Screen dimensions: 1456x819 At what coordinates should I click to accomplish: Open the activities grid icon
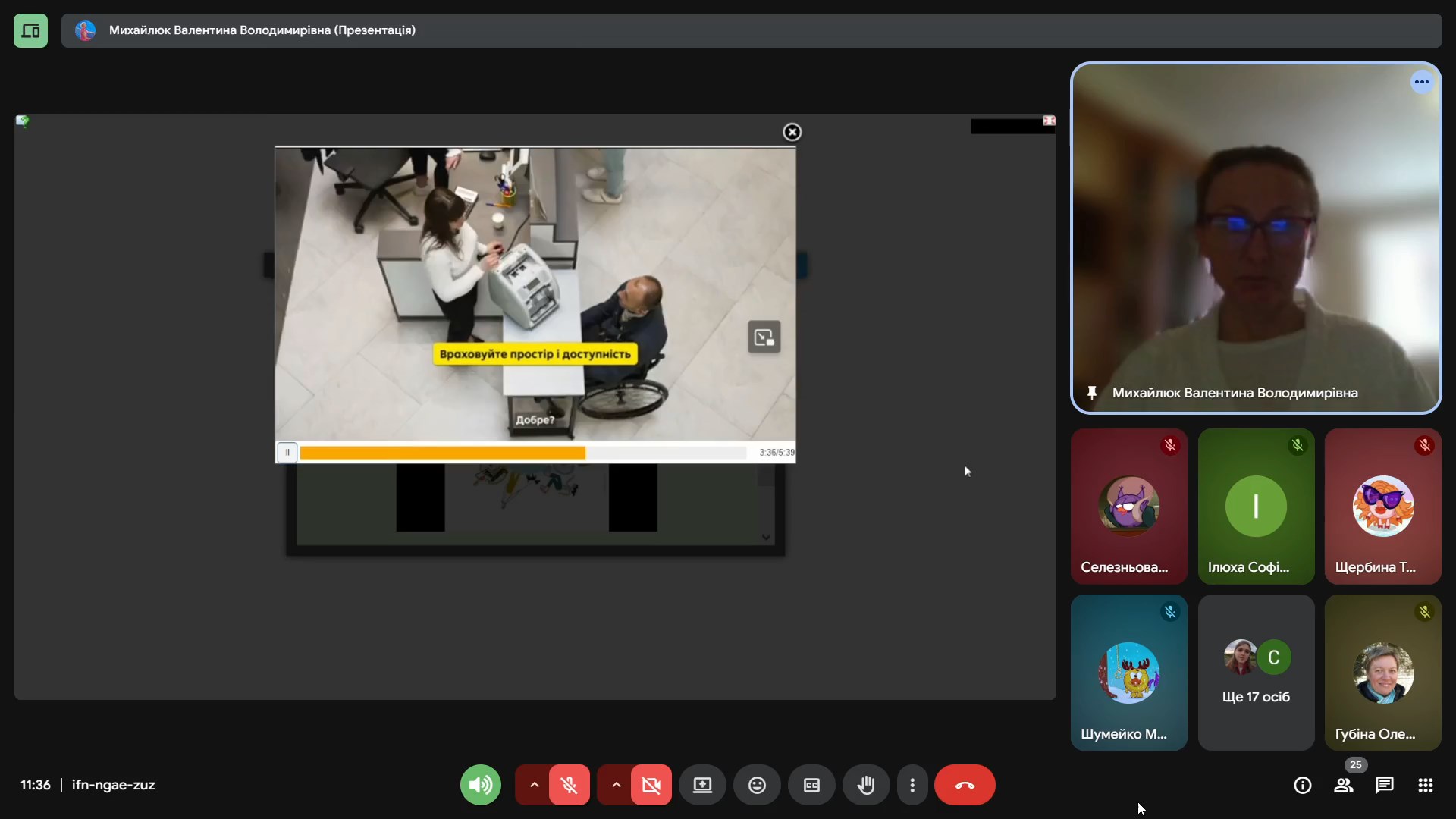(x=1425, y=786)
